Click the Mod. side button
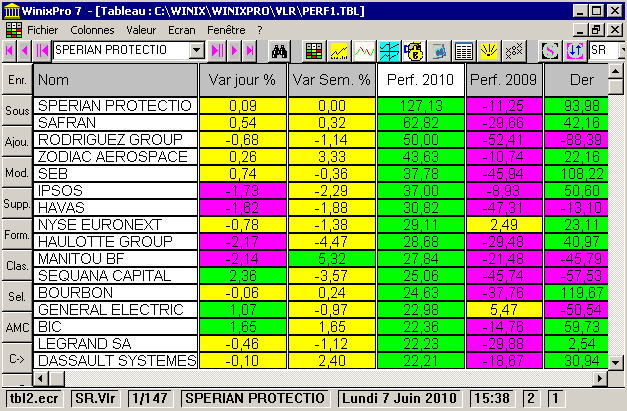Image resolution: width=627 pixels, height=411 pixels. (x=17, y=173)
